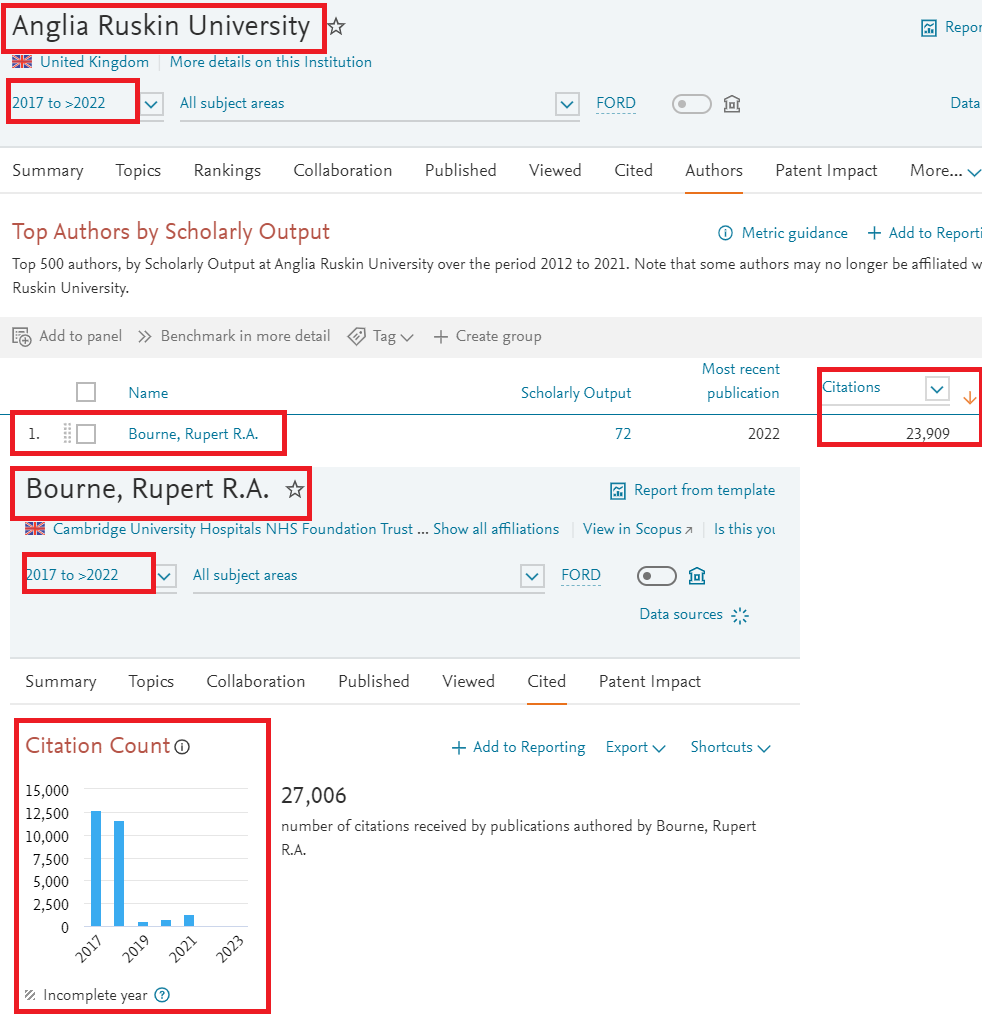Viewport: 982px width, 1024px height.
Task: Click Show all affiliations link
Action: coord(496,529)
